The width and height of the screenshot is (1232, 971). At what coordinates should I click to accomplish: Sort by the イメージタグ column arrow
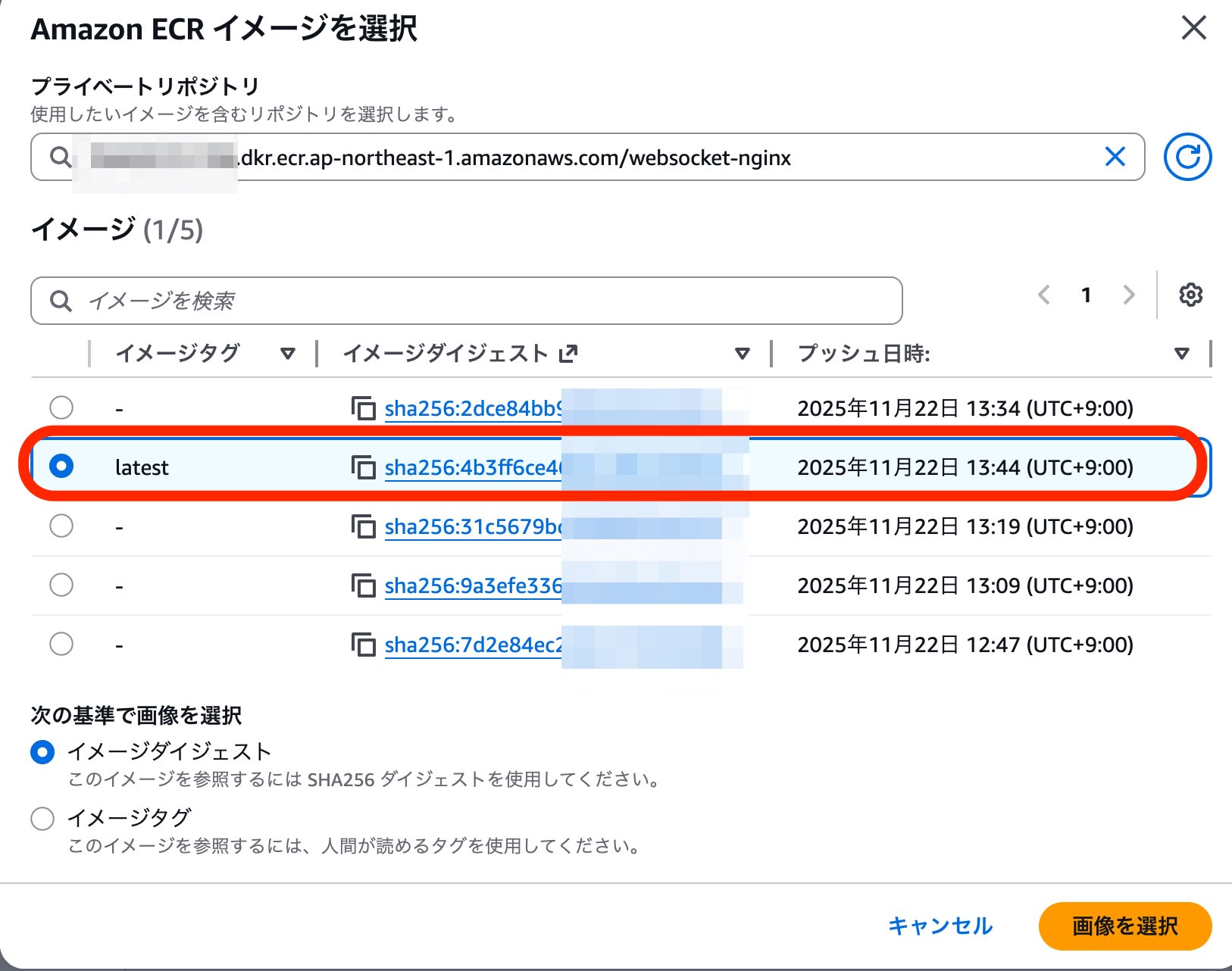(x=287, y=353)
